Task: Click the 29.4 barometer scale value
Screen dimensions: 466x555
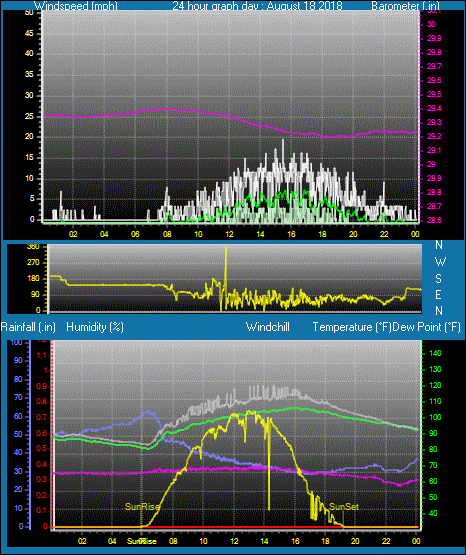Action: click(x=434, y=108)
